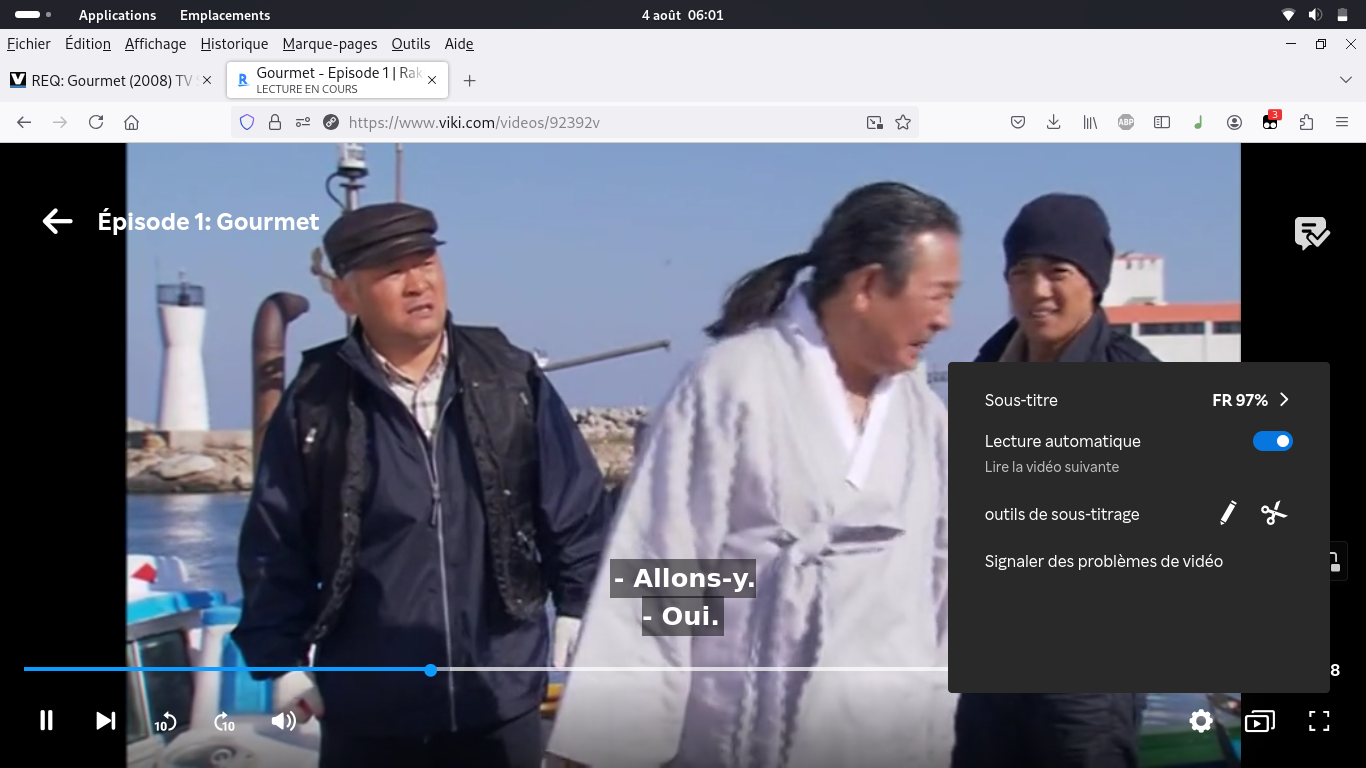The height and width of the screenshot is (768, 1366).
Task: Reload the current page
Action: click(x=96, y=122)
